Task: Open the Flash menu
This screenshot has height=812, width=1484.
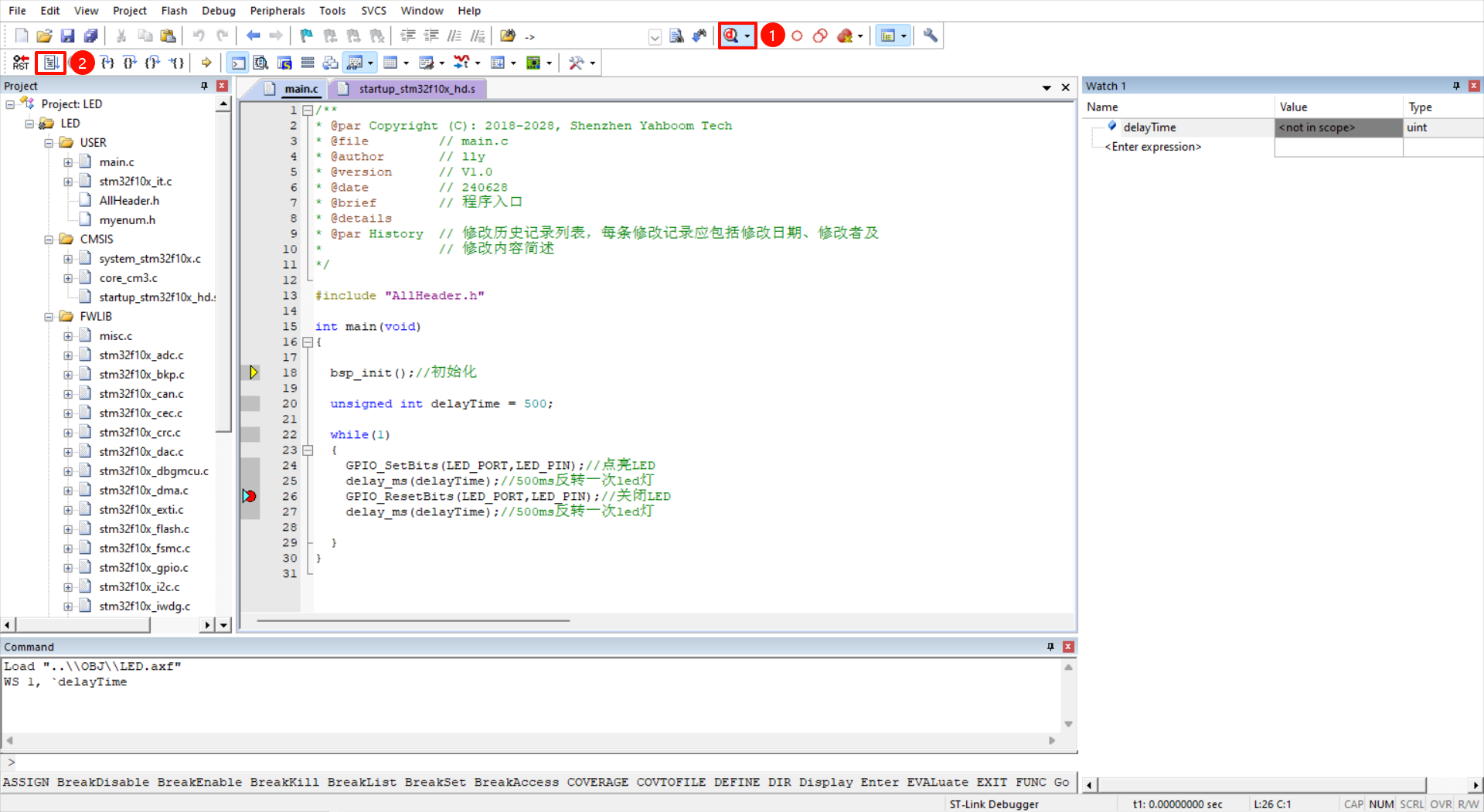Action: [x=174, y=11]
